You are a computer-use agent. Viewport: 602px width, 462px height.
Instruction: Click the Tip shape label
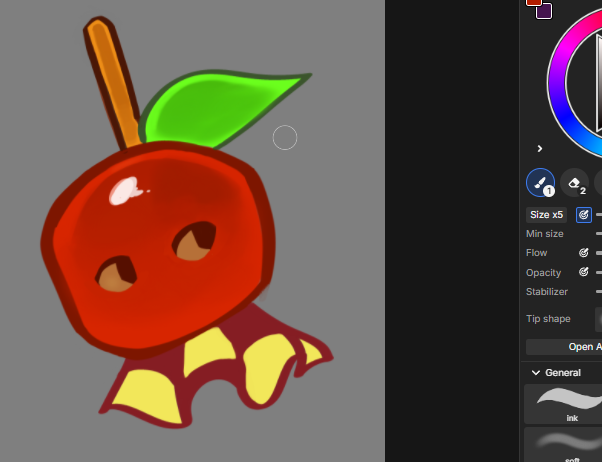click(548, 319)
